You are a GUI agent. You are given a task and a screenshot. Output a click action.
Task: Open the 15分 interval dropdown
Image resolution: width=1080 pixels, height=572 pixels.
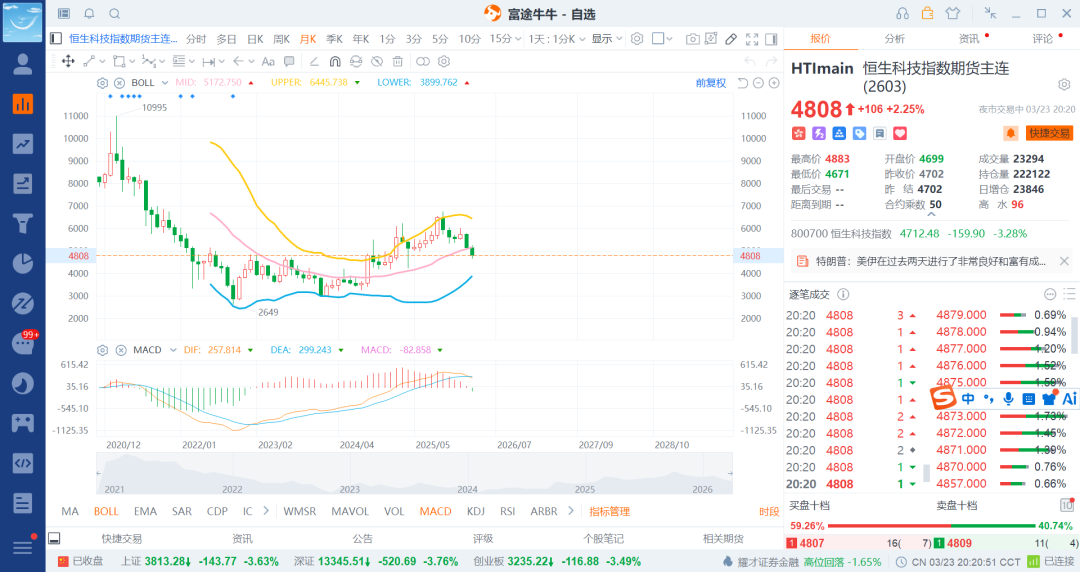click(x=506, y=39)
